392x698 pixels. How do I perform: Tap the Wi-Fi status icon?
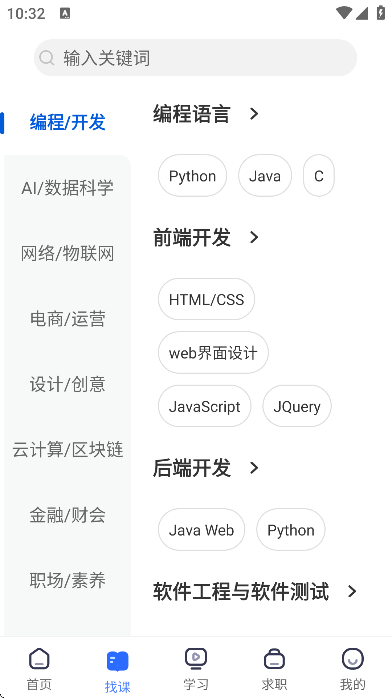click(344, 13)
